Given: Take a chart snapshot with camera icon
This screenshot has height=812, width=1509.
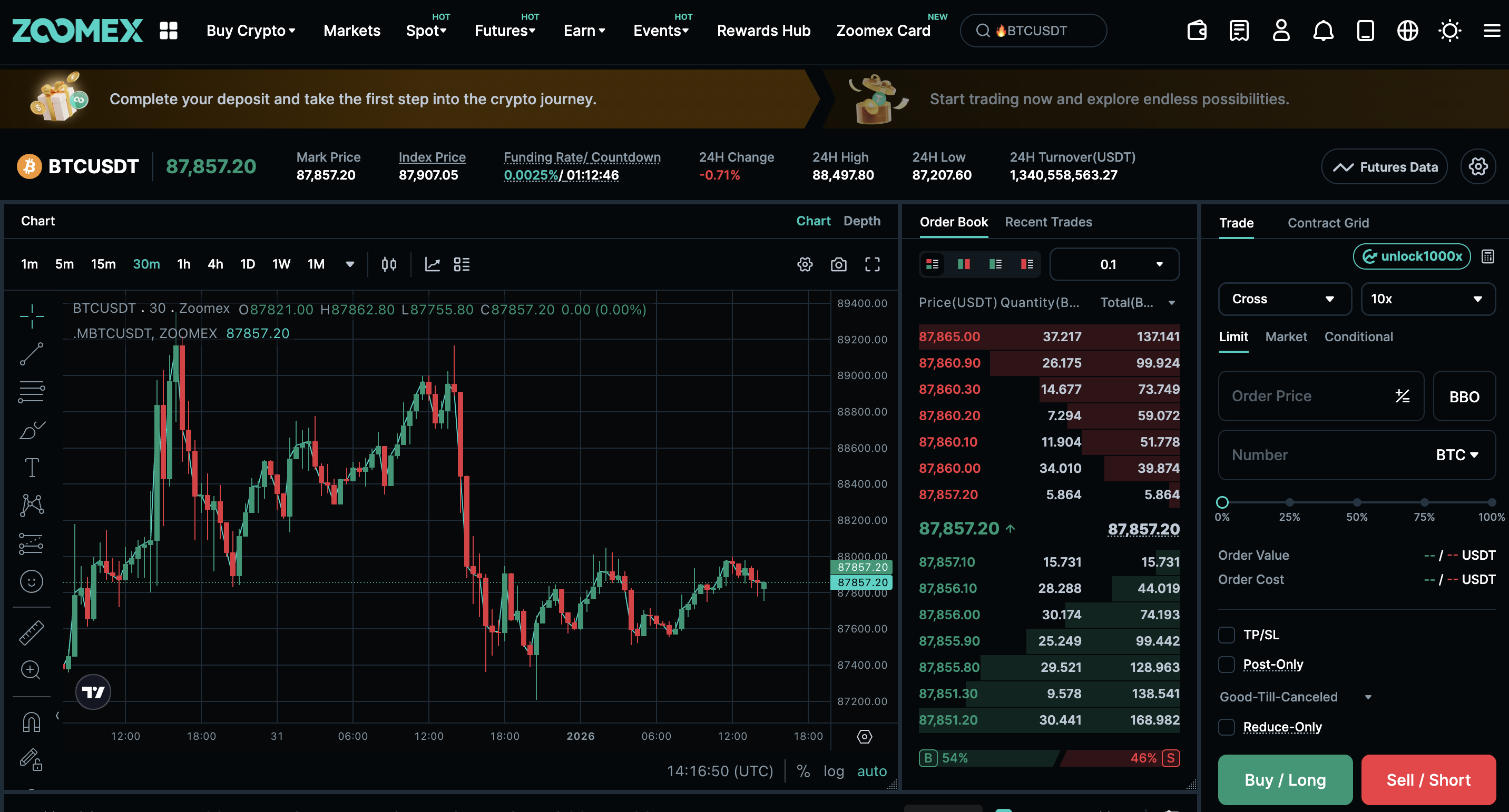Looking at the screenshot, I should (x=838, y=265).
